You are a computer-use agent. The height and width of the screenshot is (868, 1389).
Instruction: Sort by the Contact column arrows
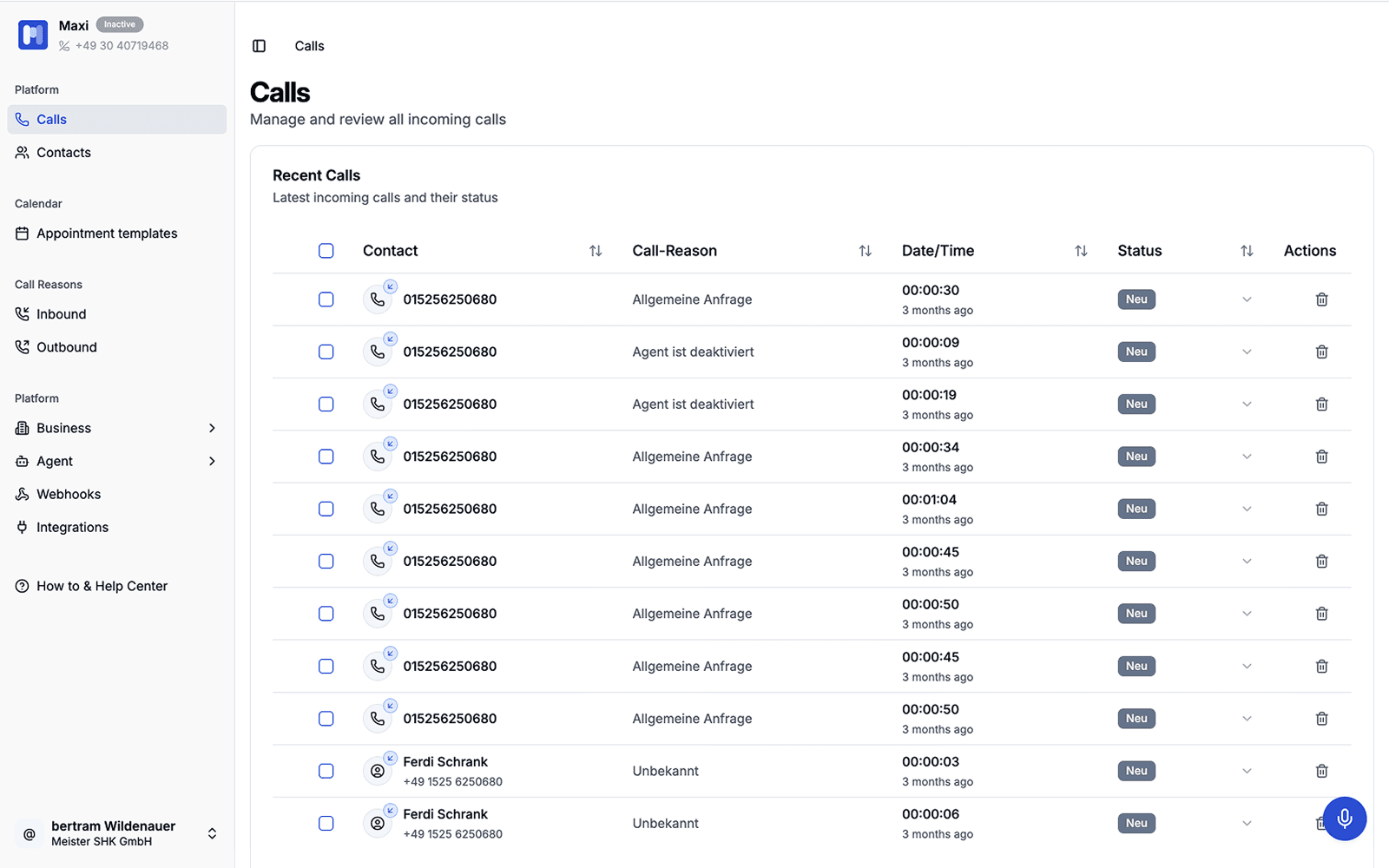596,251
